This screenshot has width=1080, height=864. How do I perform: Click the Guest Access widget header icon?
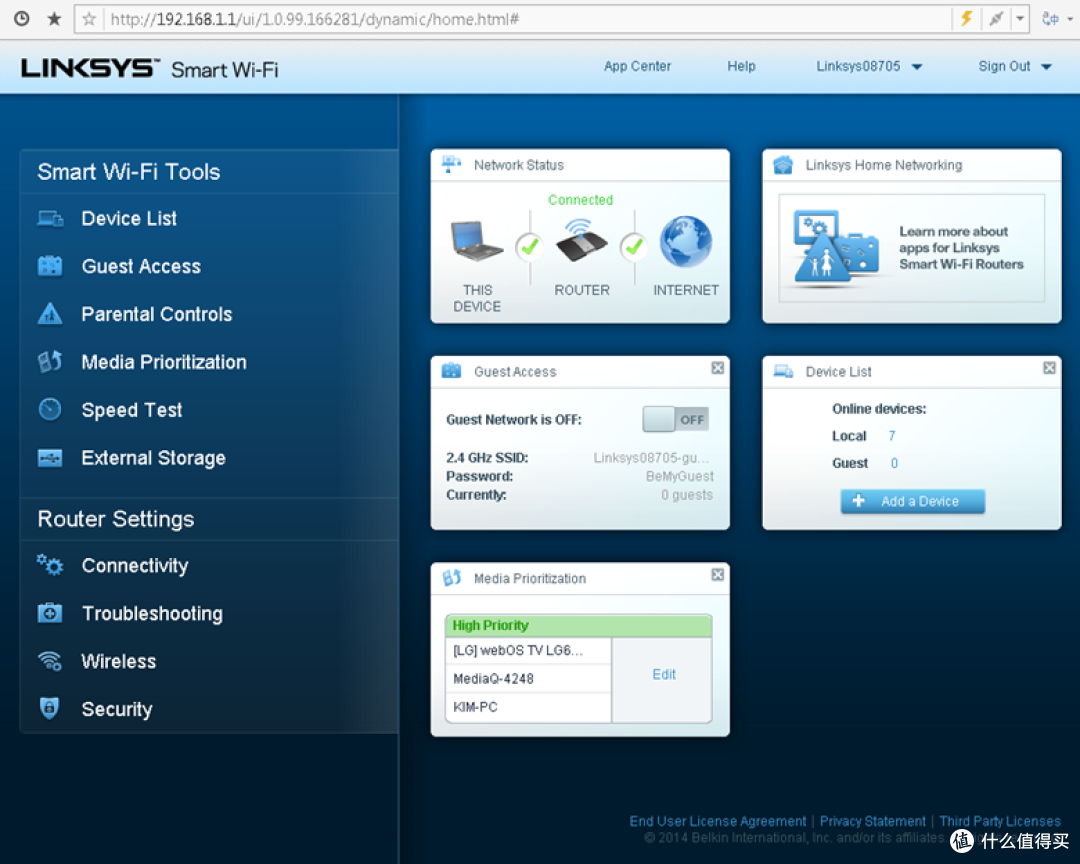pyautogui.click(x=451, y=371)
